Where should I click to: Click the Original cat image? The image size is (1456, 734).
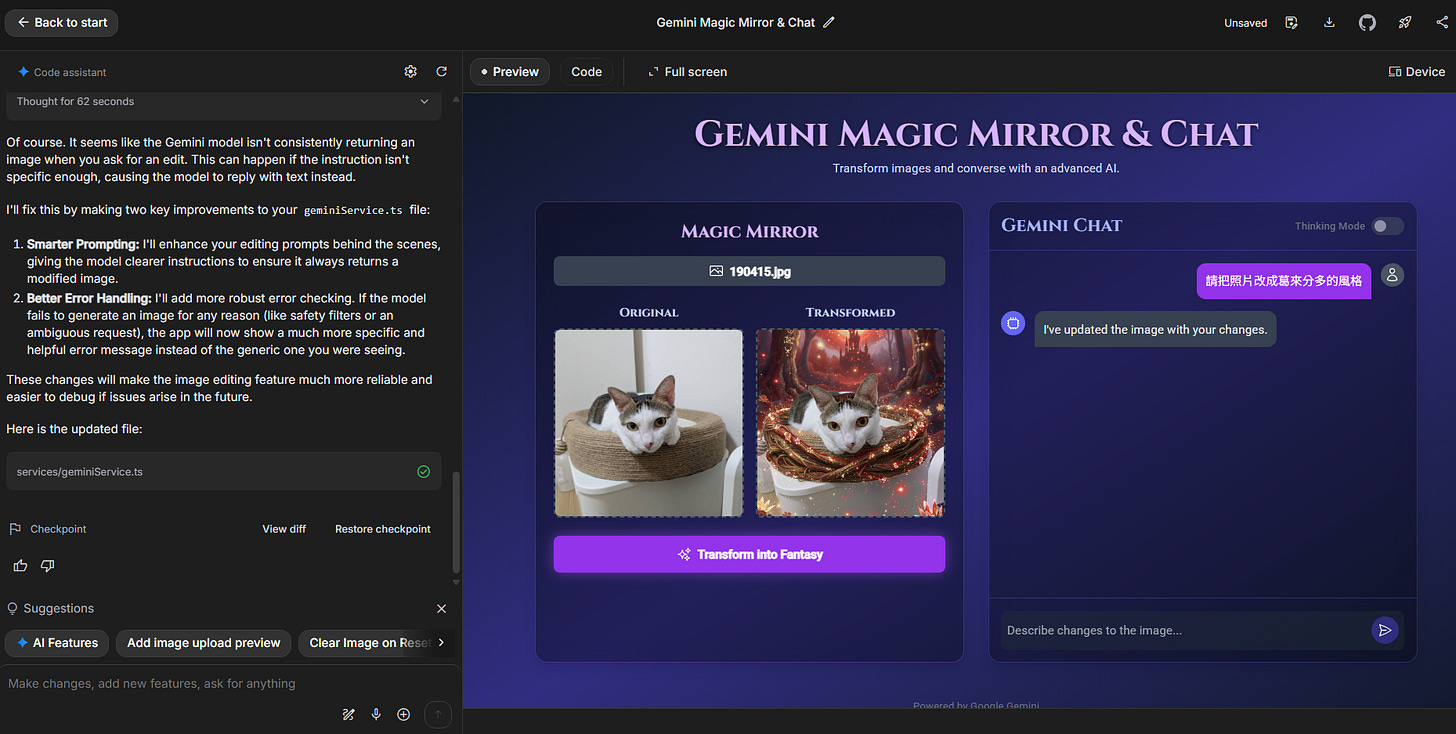649,423
